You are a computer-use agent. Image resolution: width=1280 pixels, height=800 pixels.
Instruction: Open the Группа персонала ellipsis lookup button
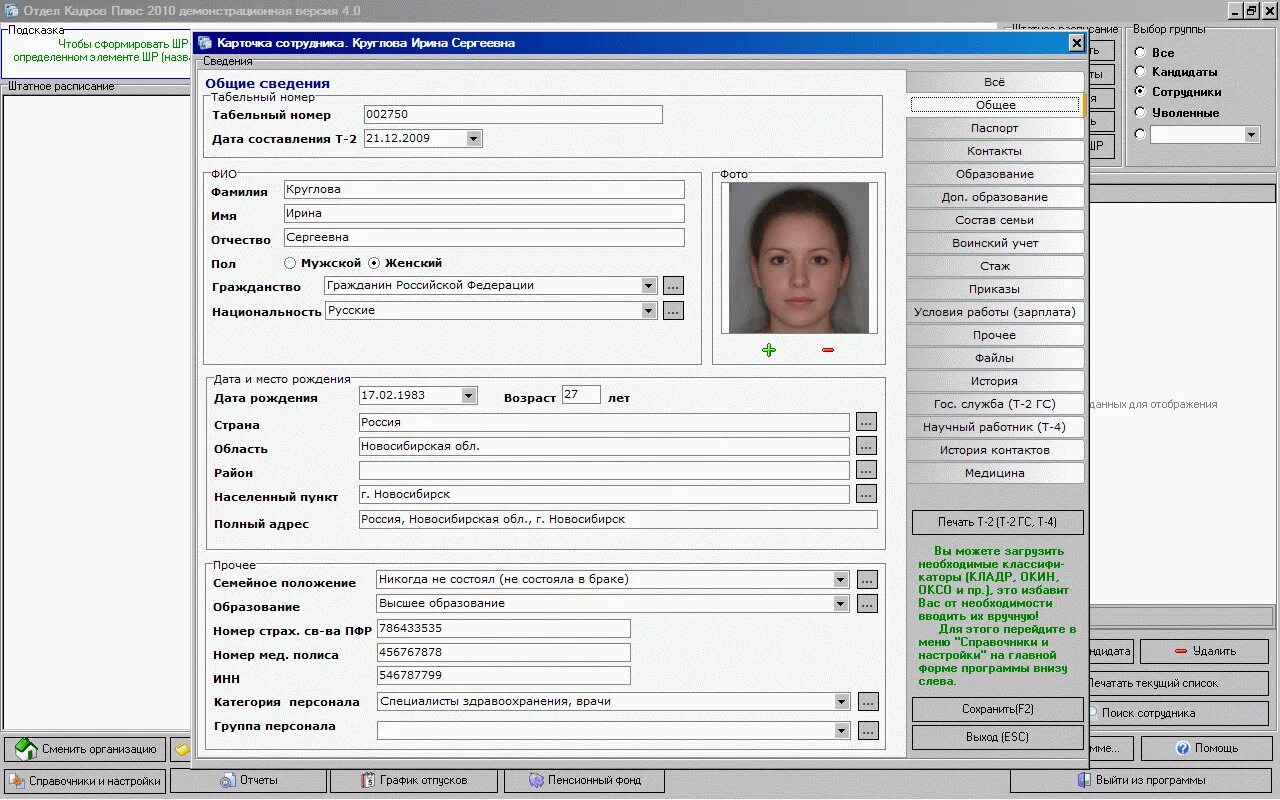[867, 731]
